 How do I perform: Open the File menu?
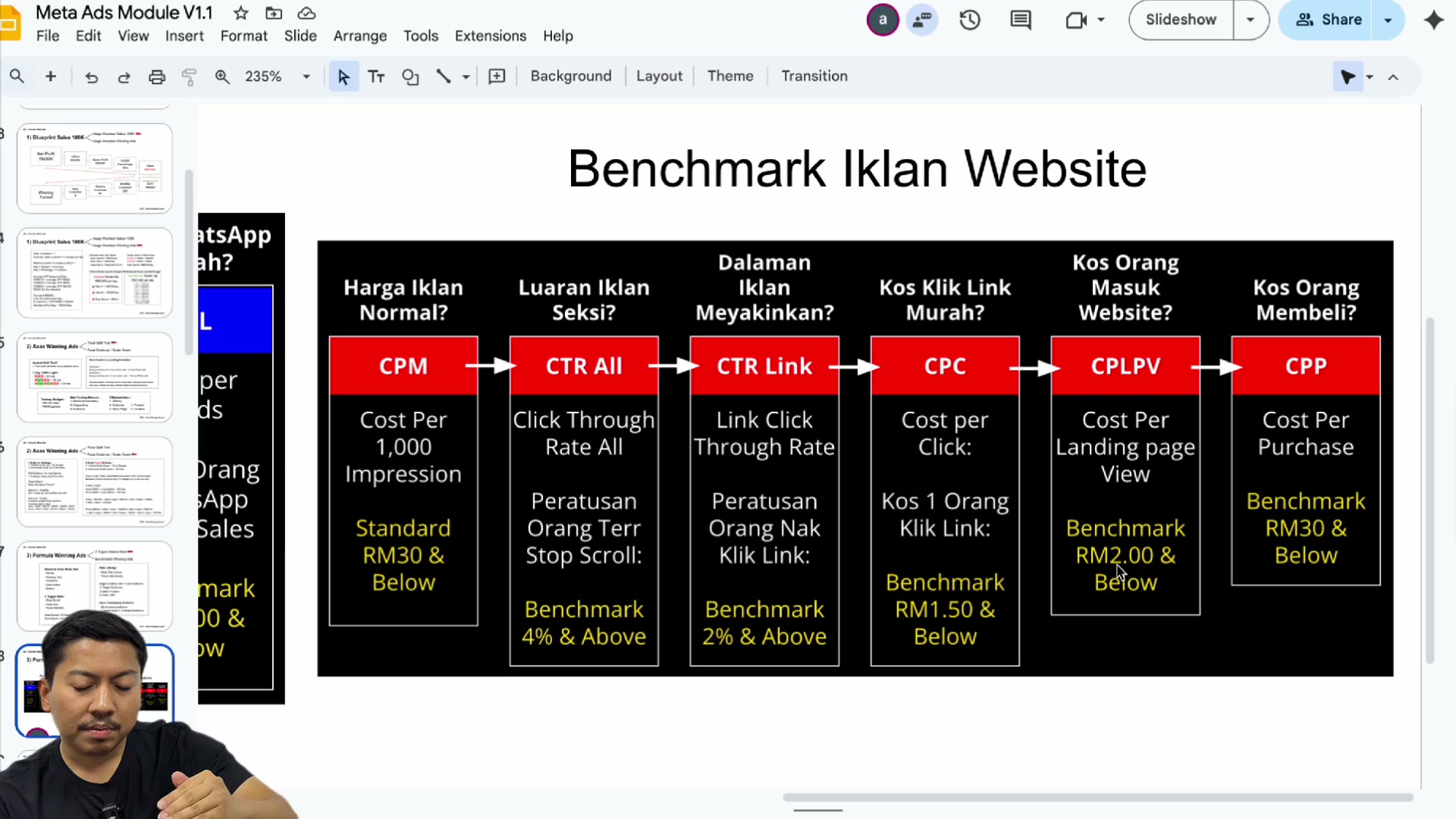point(47,36)
